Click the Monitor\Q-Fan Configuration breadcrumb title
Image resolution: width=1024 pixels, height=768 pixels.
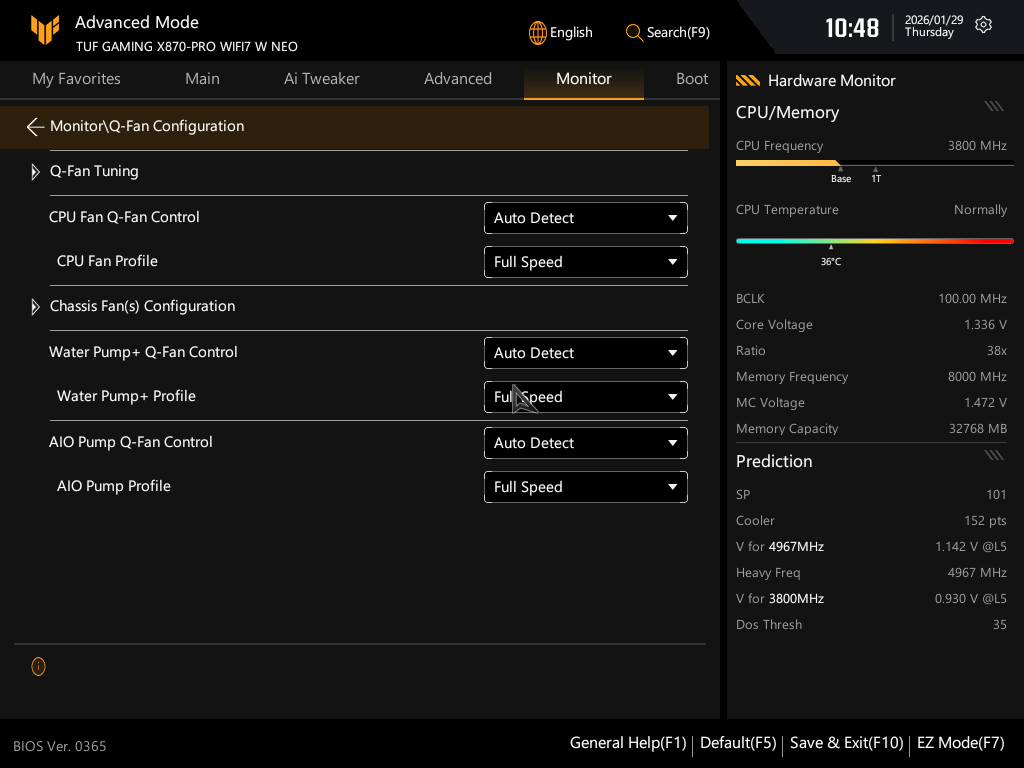tap(147, 127)
